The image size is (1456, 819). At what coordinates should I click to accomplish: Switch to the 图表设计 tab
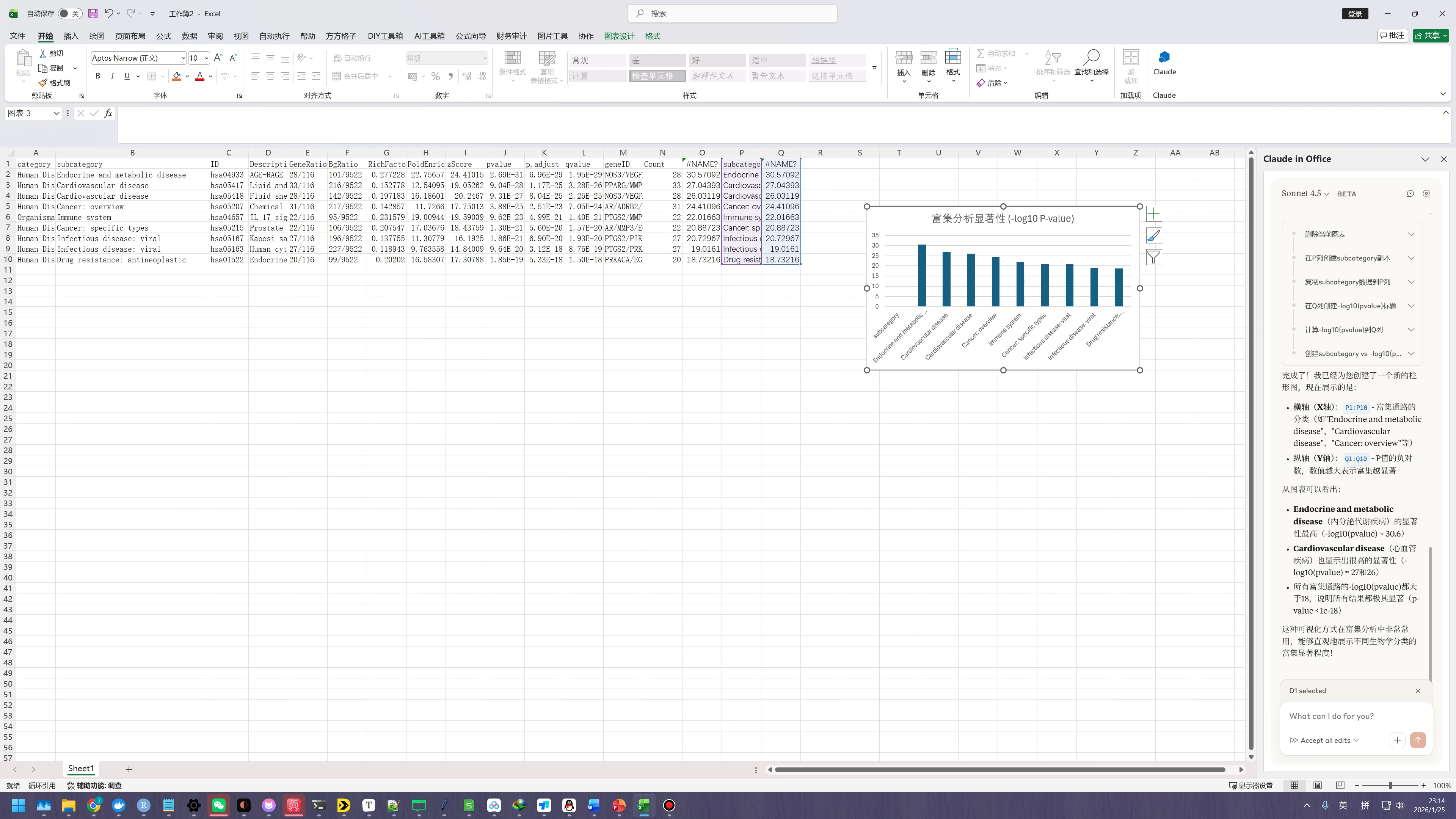pos(619,36)
